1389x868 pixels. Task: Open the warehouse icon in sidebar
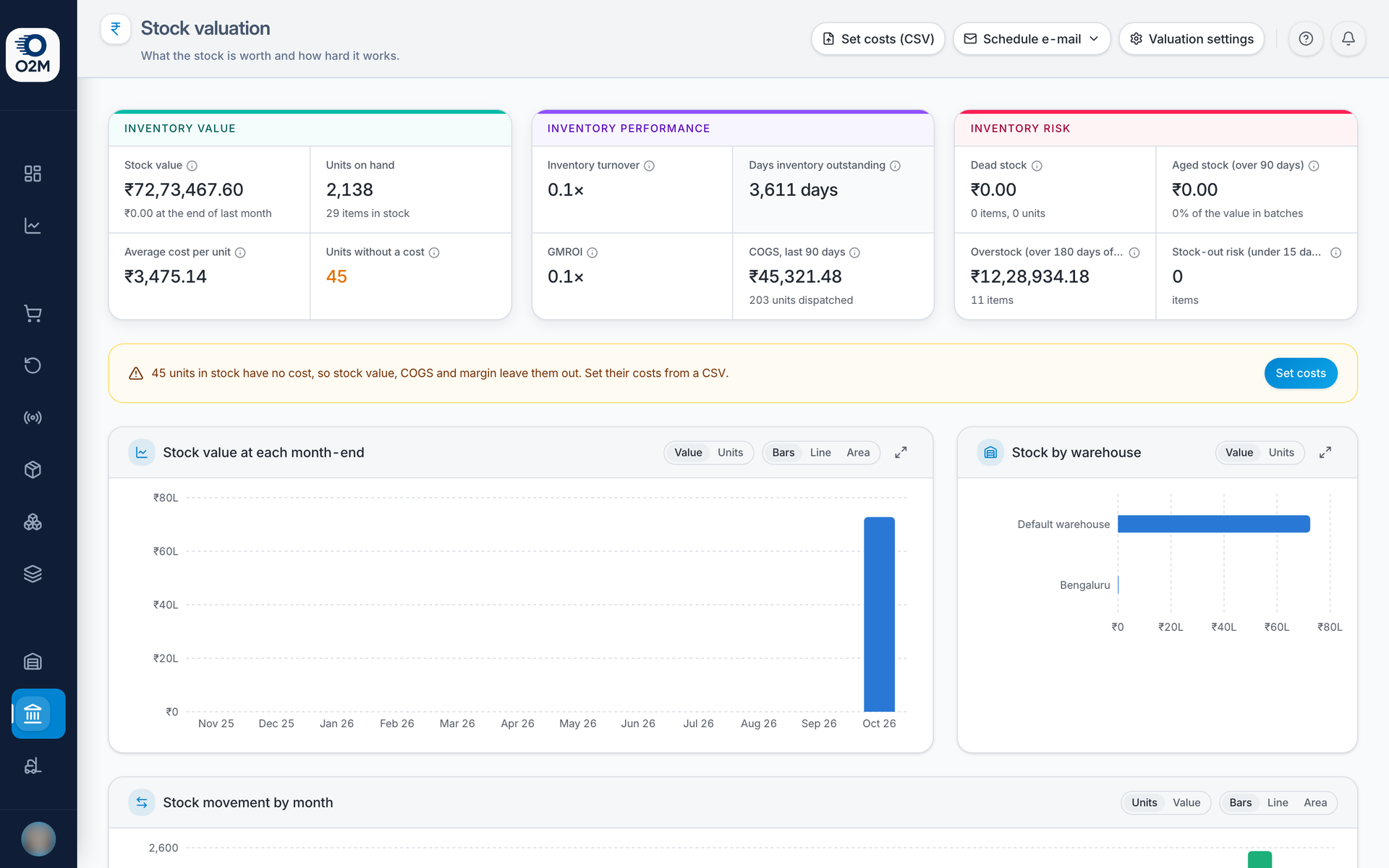tap(33, 661)
